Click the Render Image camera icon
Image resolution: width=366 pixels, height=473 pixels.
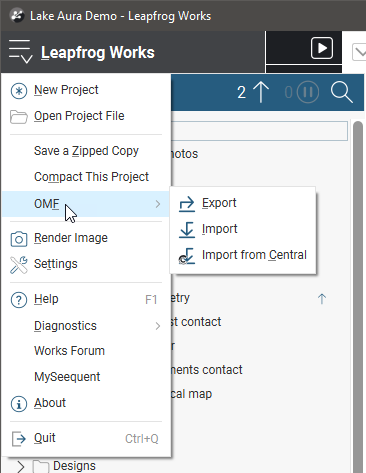pos(19,239)
